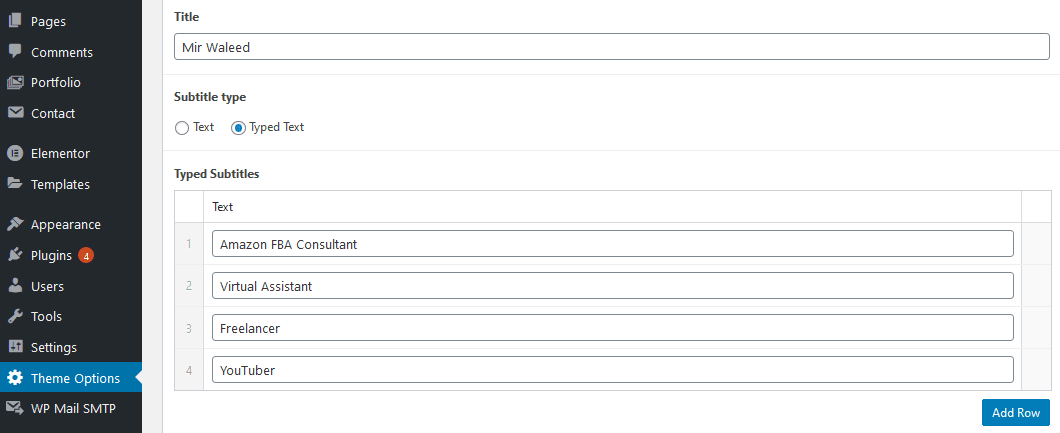
Task: Select the Typed Text radio button
Action: [238, 128]
